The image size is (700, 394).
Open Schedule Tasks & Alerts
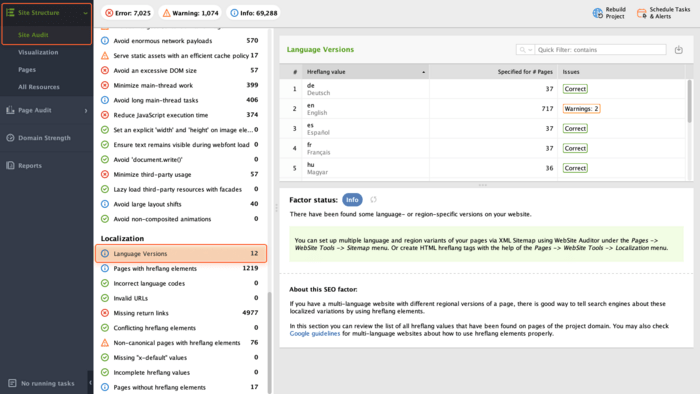point(663,13)
